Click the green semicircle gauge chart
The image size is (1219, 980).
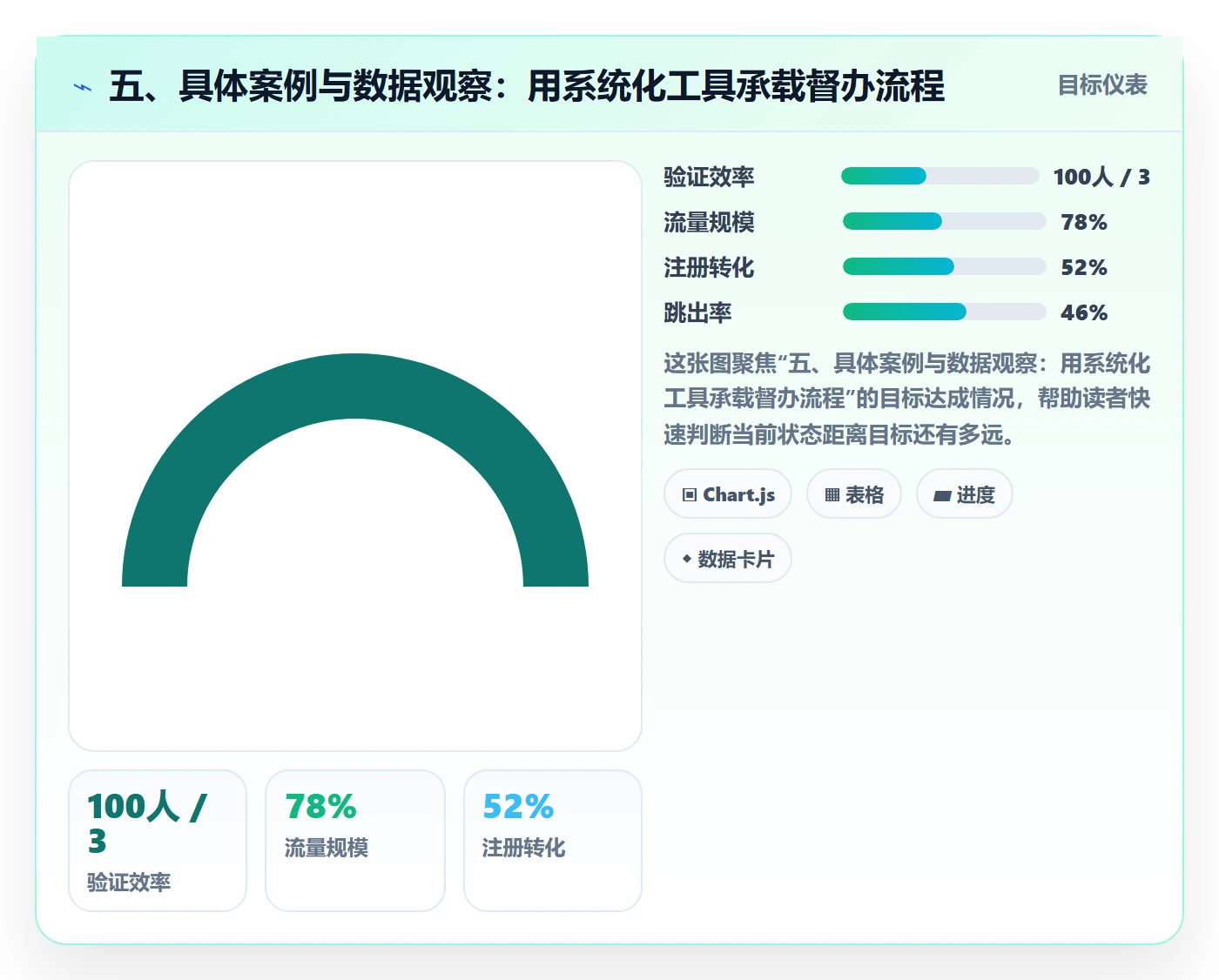point(355,470)
